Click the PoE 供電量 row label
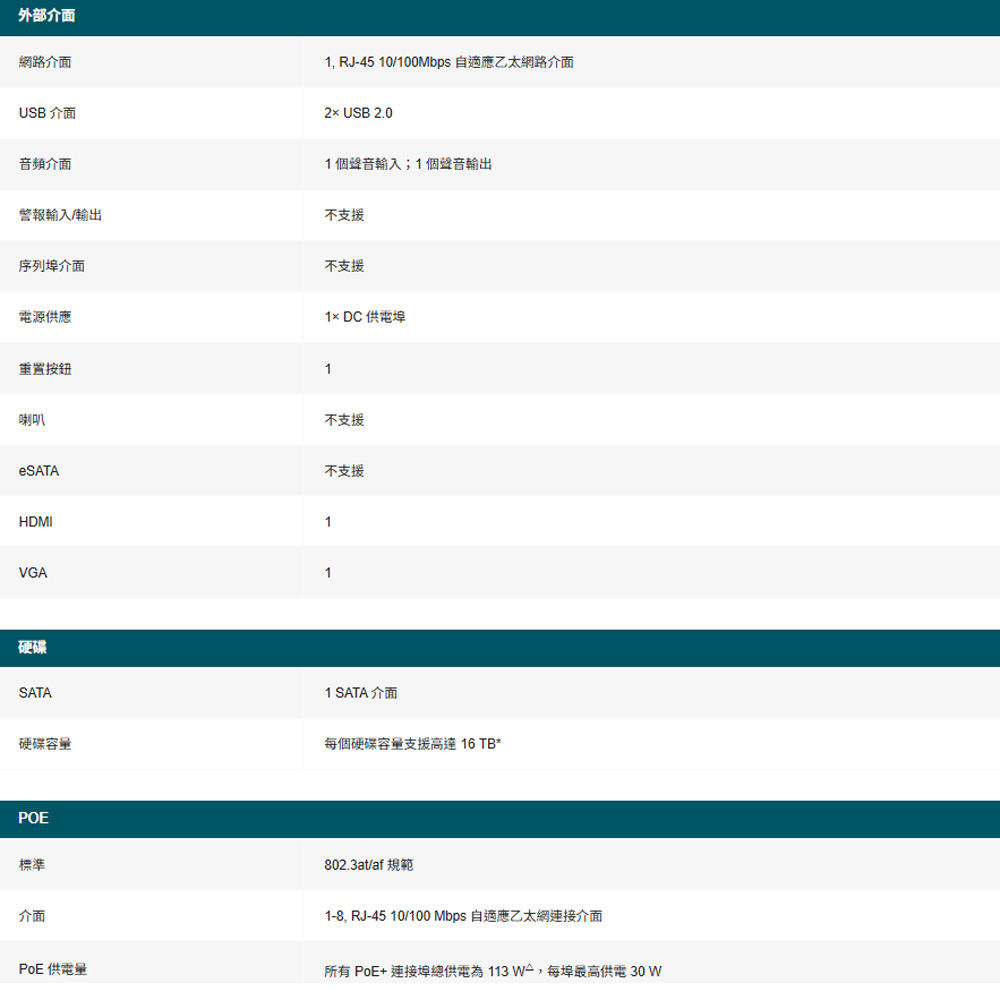 [x=53, y=969]
